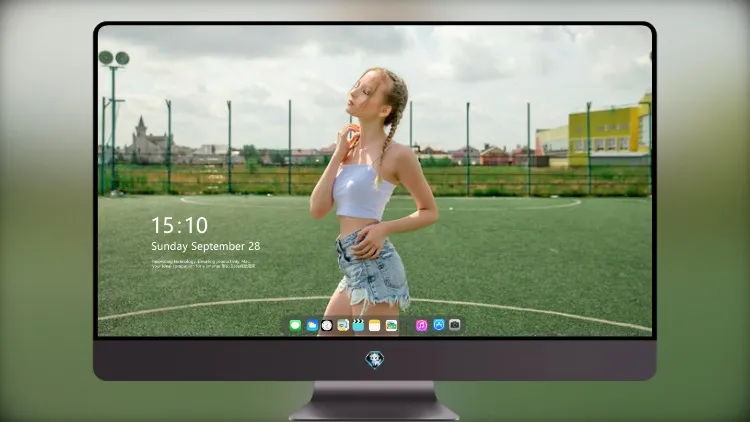
Task: Click the Sunday September 28 date text
Action: [x=206, y=246]
